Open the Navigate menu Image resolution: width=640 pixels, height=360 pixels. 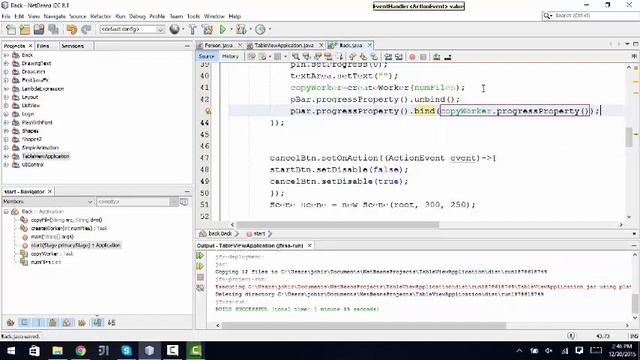point(55,16)
